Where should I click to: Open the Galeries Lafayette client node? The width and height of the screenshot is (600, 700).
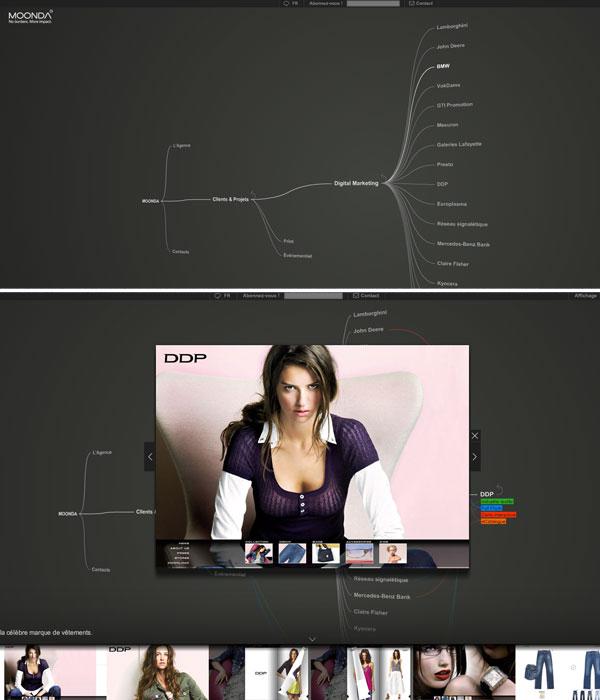[x=459, y=145]
